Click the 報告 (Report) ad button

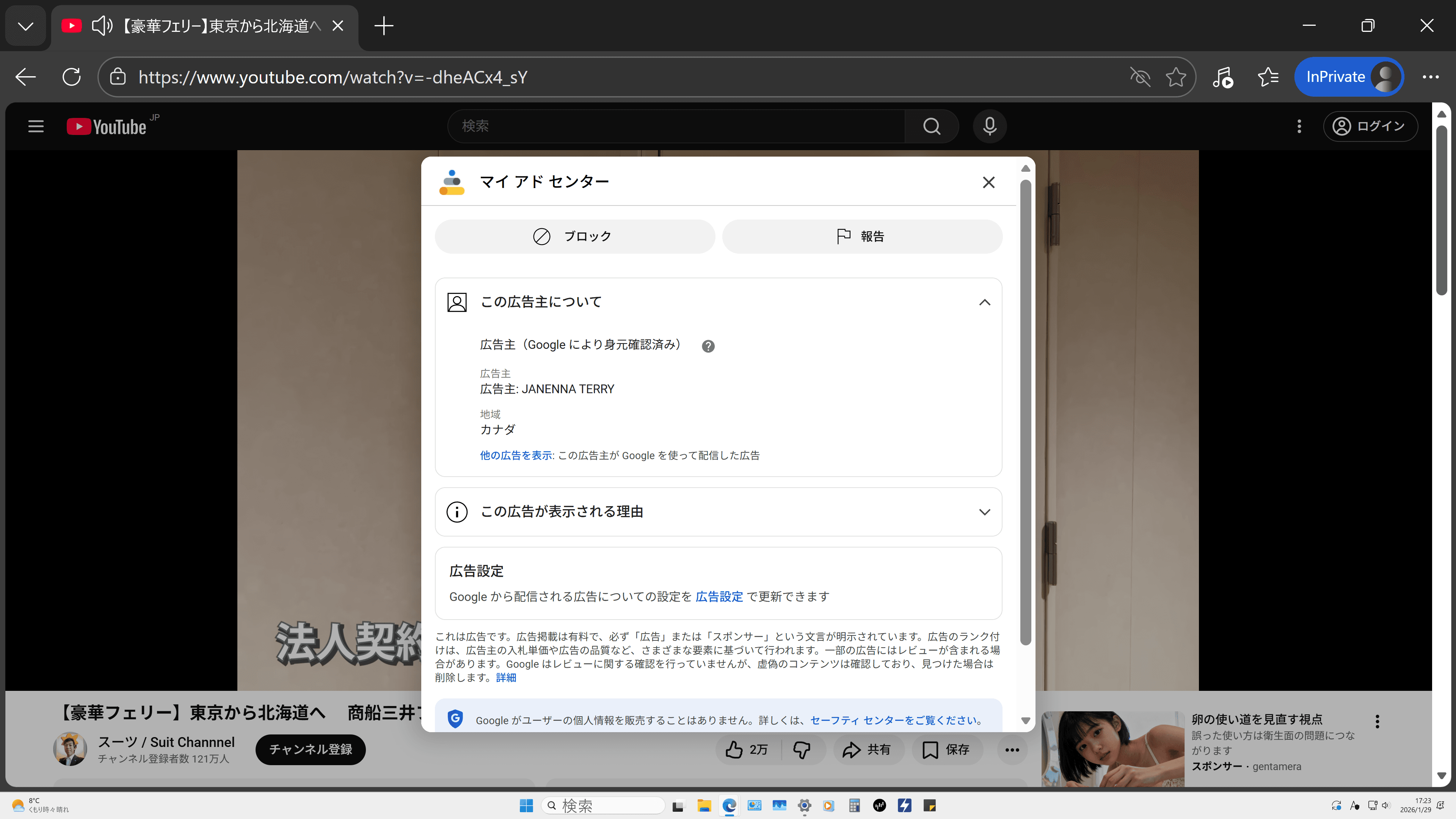coord(862,236)
